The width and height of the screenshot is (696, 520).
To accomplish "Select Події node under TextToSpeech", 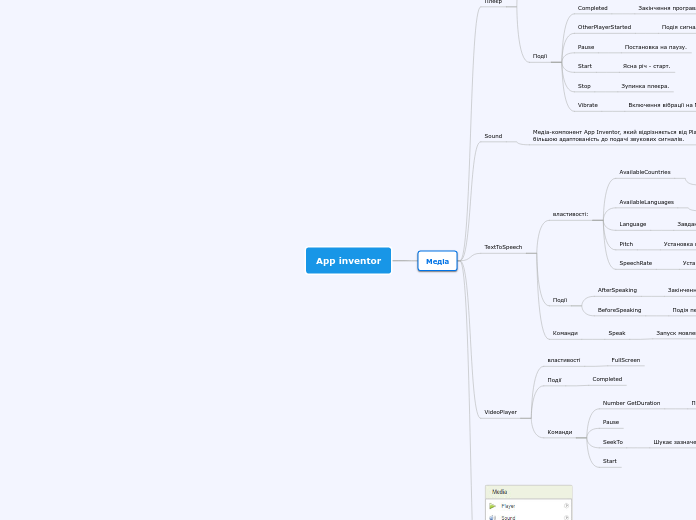I will tap(560, 300).
